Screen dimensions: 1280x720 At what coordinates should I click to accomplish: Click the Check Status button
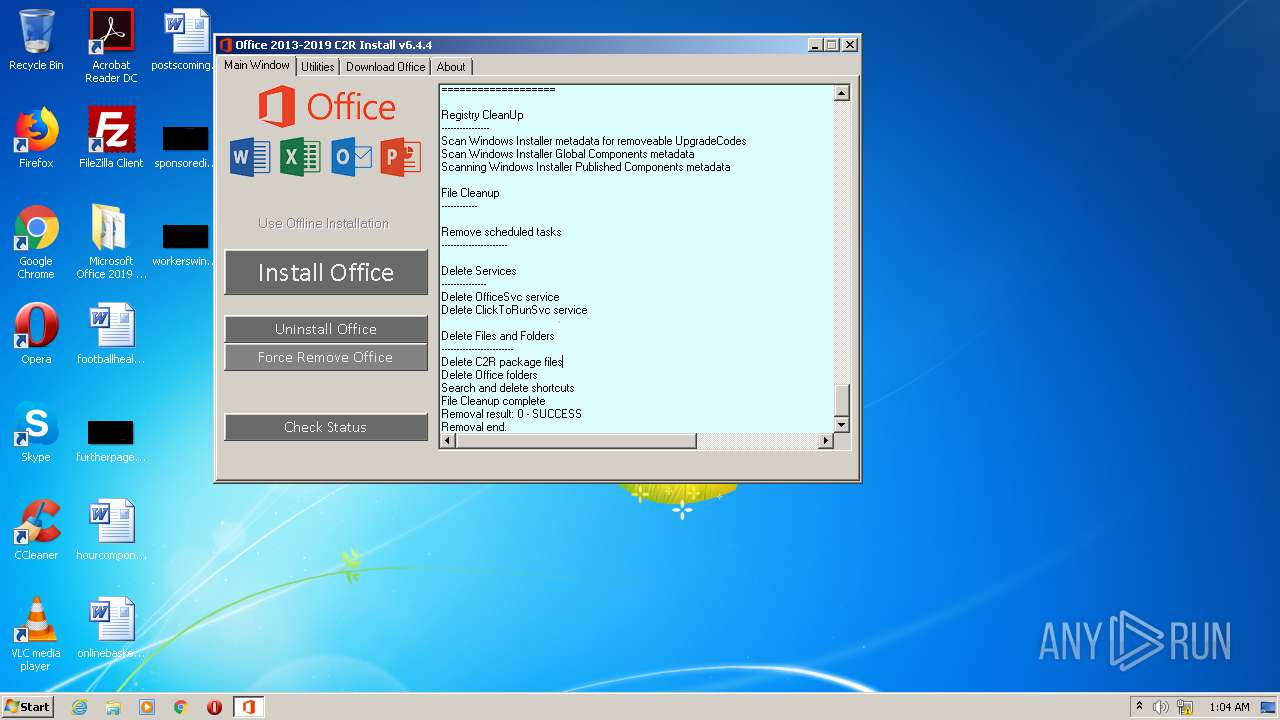click(326, 427)
